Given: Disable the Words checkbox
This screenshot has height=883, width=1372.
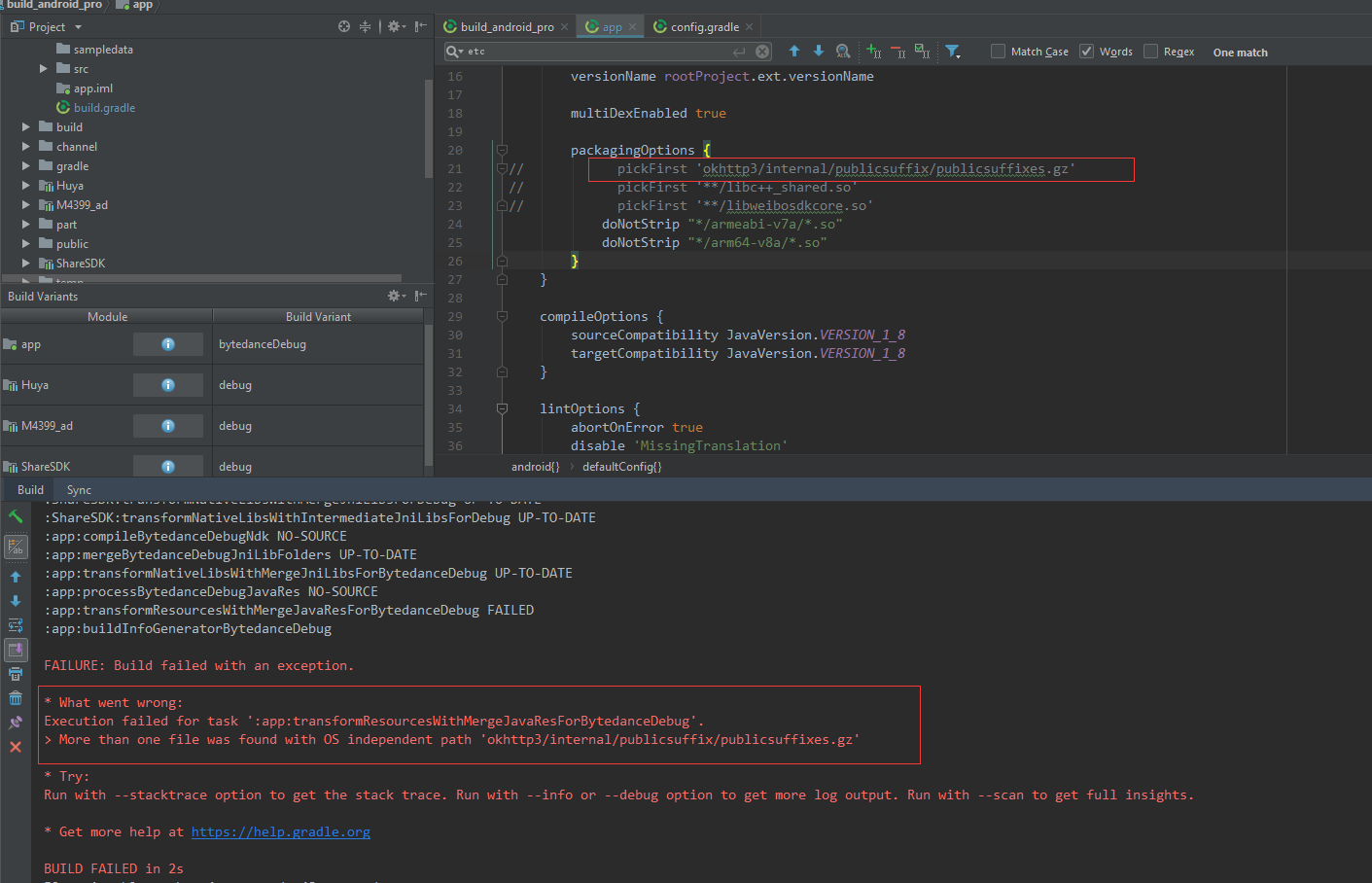Looking at the screenshot, I should [1087, 52].
